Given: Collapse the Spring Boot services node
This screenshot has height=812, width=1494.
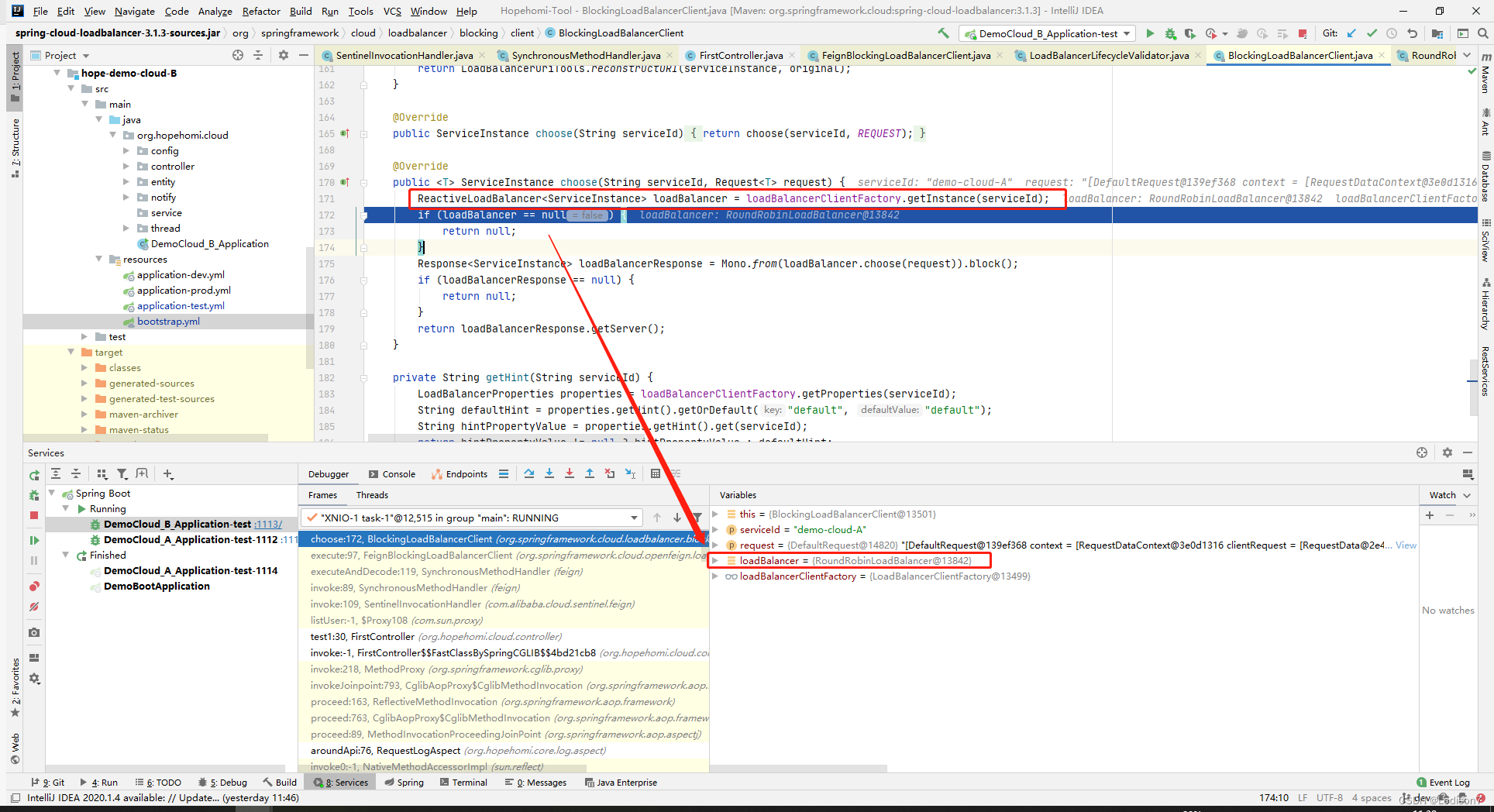Looking at the screenshot, I should pos(52,493).
